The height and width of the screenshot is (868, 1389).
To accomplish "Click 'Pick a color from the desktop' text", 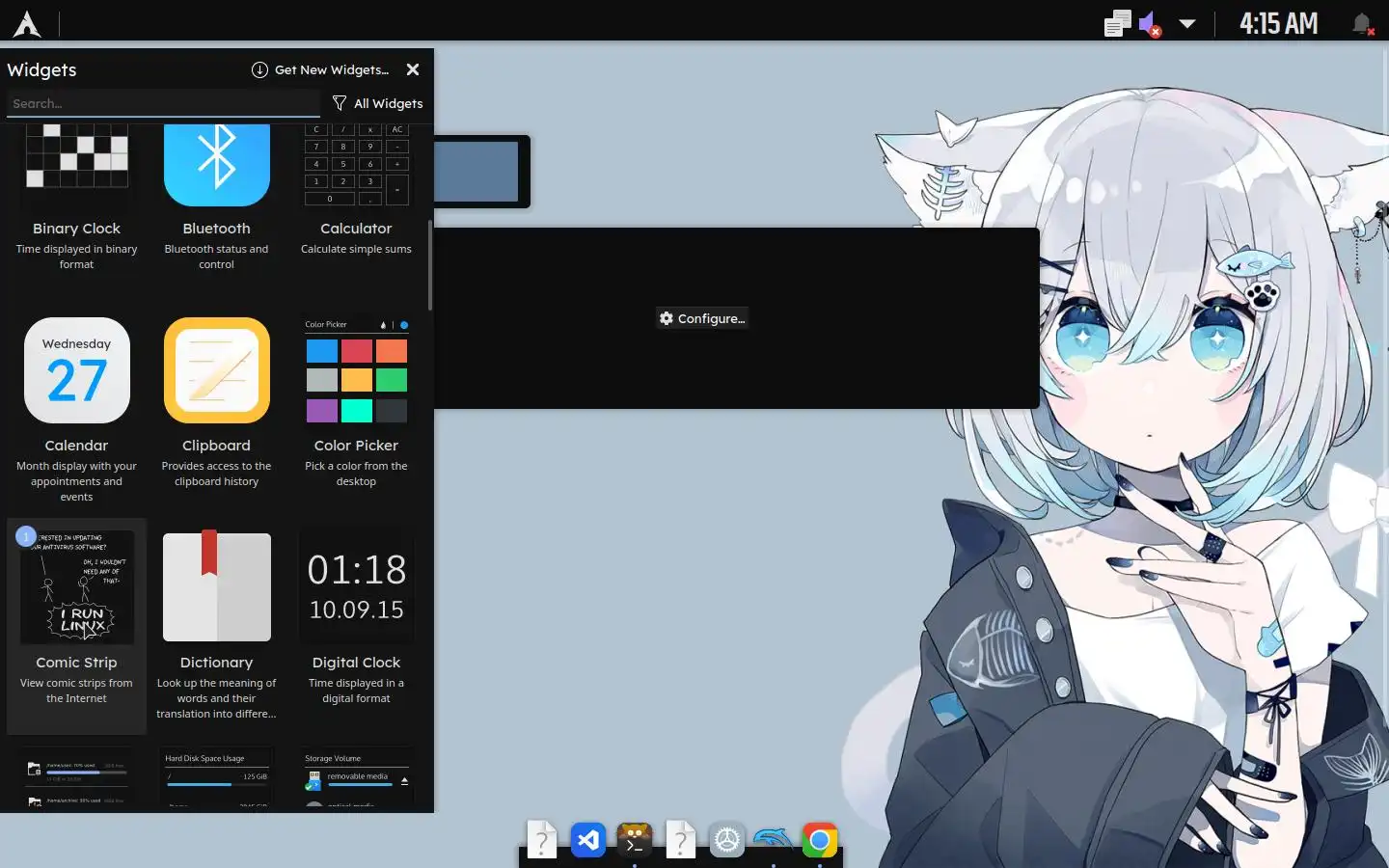I will tap(356, 474).
